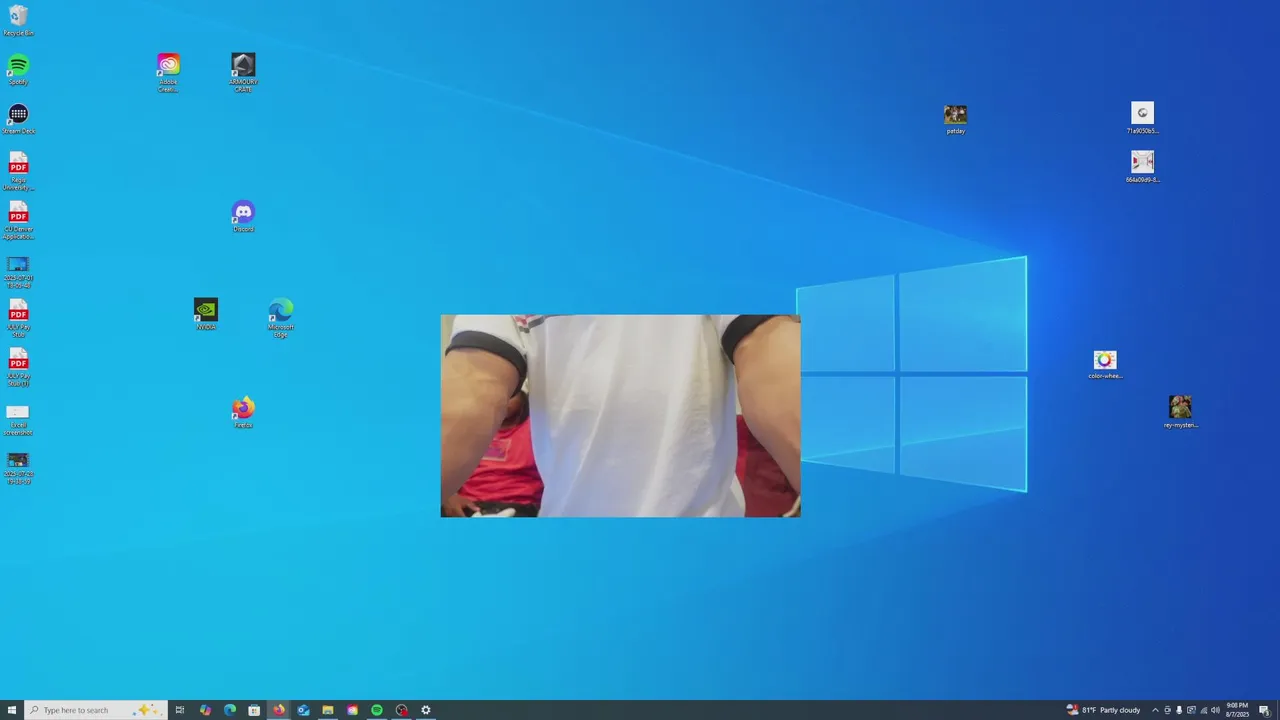Open the network Wi-Fi tray icon
The width and height of the screenshot is (1280, 720).
coord(1203,710)
